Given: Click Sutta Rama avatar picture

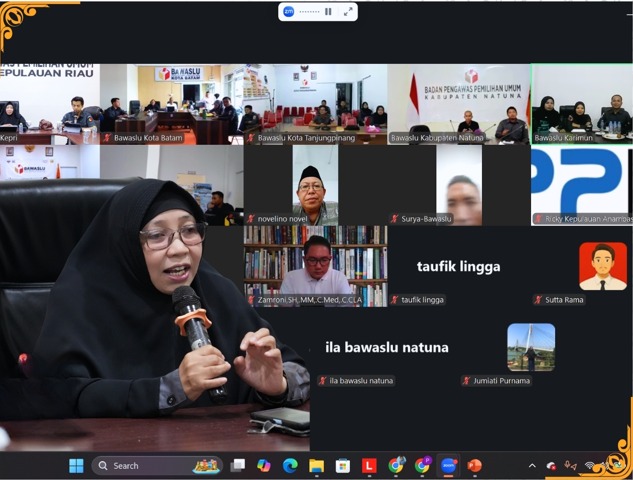Looking at the screenshot, I should point(603,266).
